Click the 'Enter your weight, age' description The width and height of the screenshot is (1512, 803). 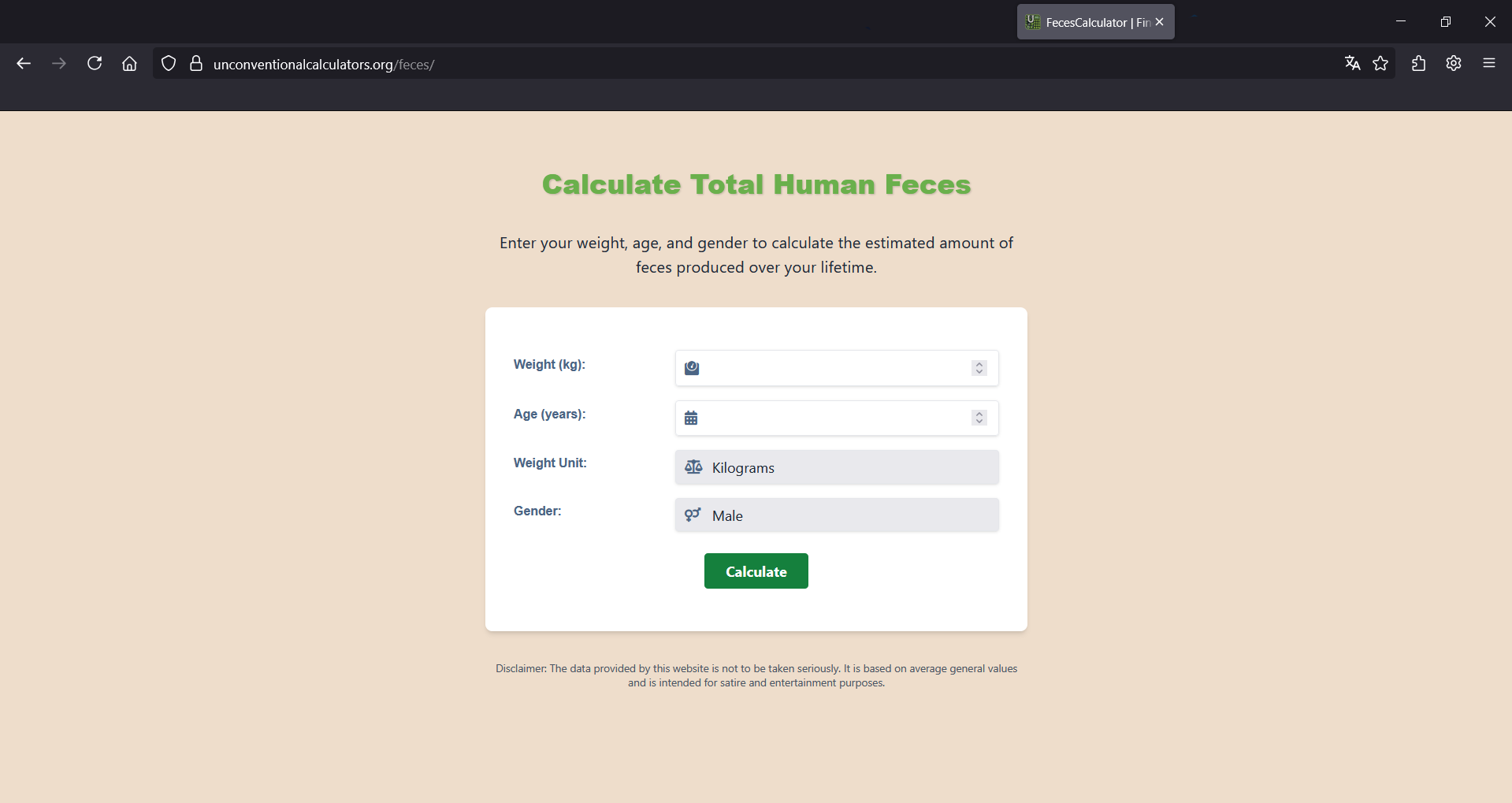[x=756, y=255]
